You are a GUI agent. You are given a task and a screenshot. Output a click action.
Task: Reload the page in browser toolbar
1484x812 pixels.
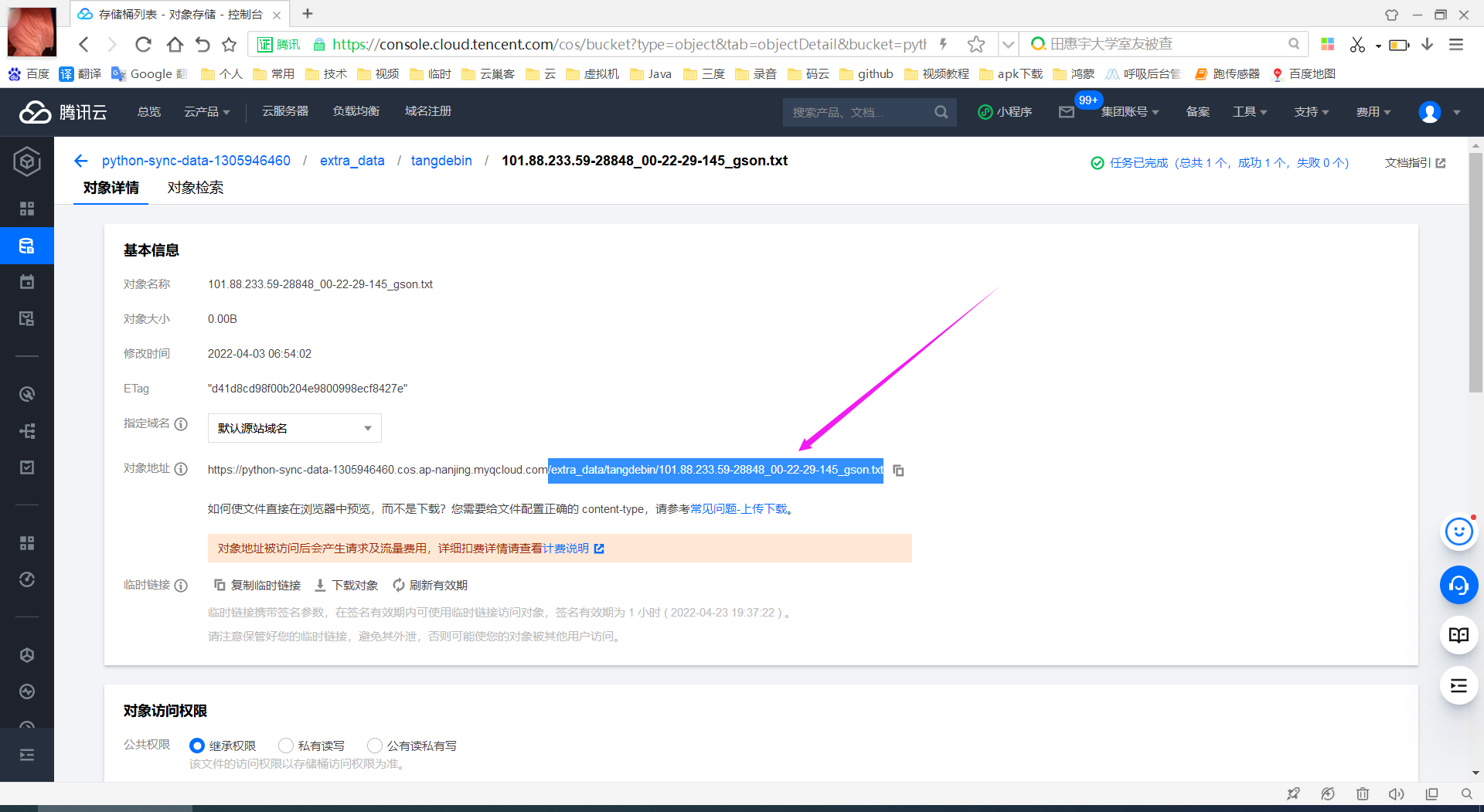(143, 44)
